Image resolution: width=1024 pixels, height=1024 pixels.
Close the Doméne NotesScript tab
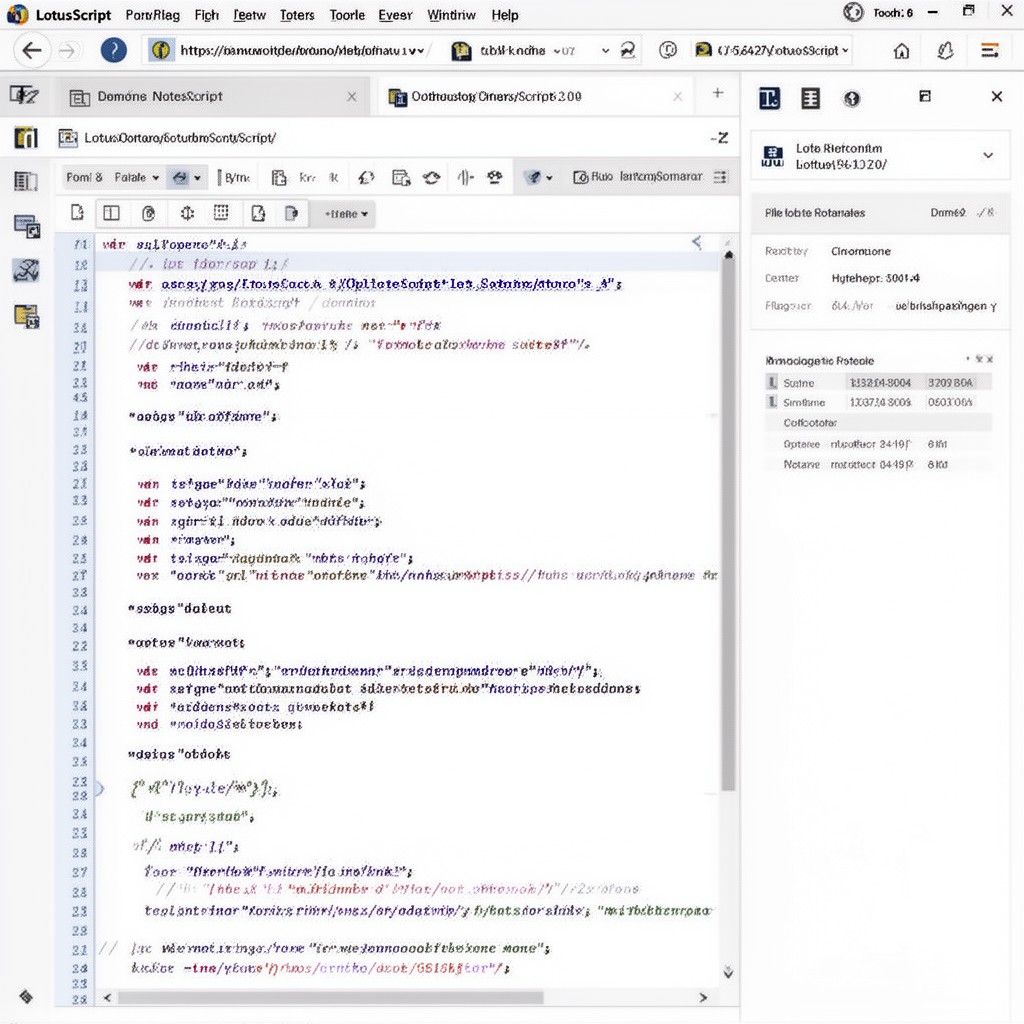pyautogui.click(x=352, y=97)
